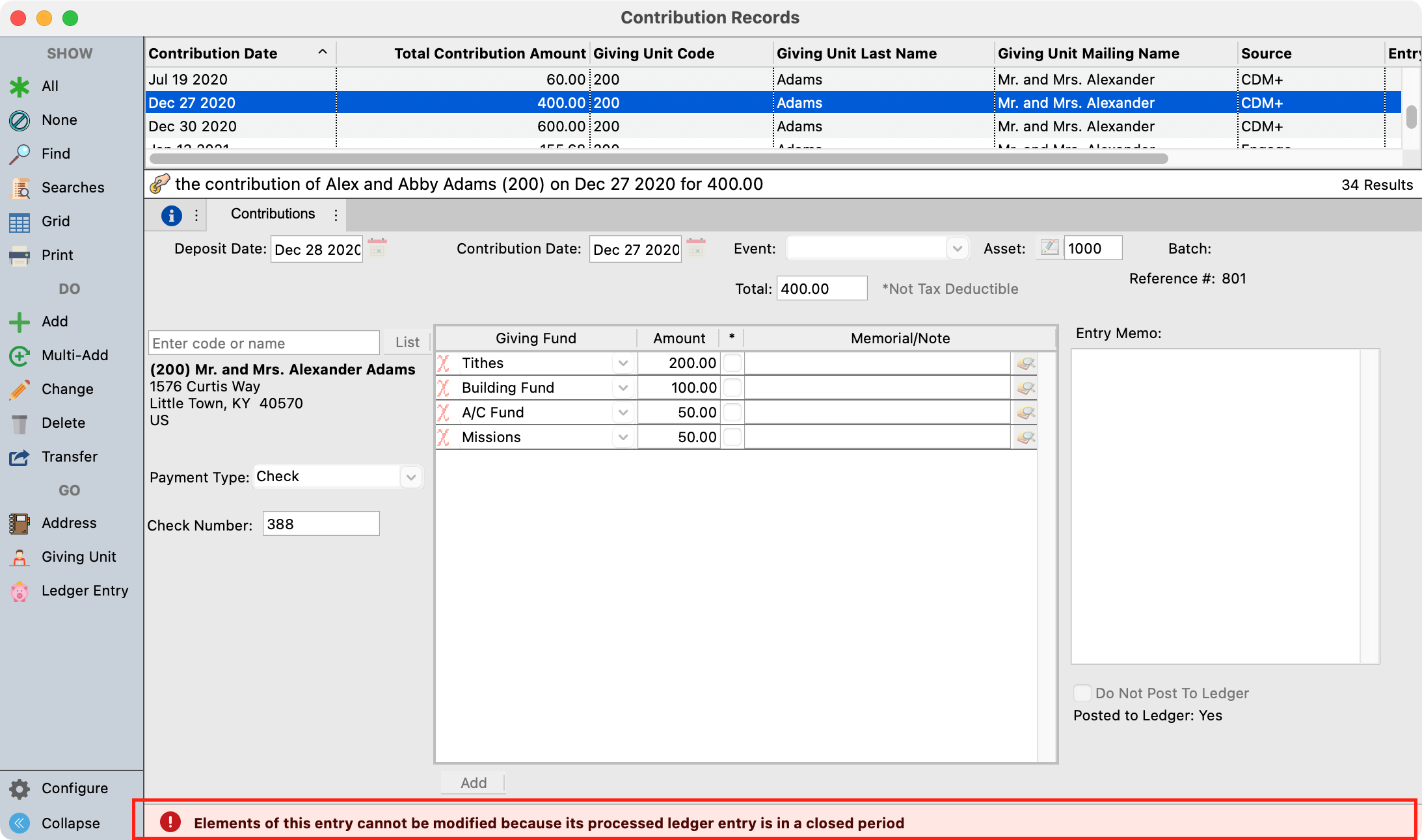Click the horizontal scrollbar under records list
Screen dimensions: 1422x840
[x=657, y=159]
